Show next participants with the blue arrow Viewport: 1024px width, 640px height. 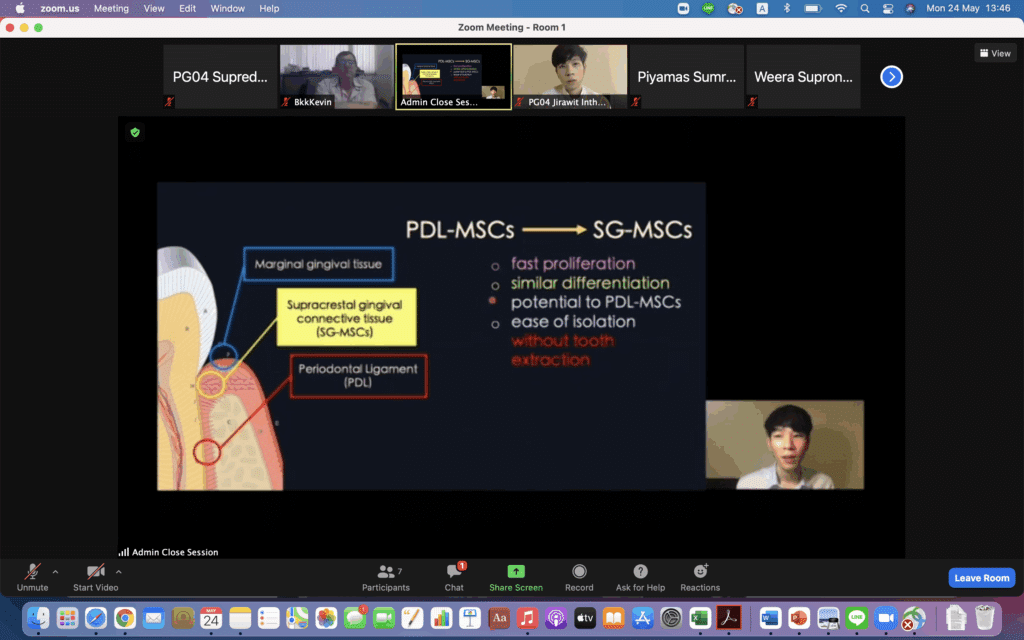[891, 77]
